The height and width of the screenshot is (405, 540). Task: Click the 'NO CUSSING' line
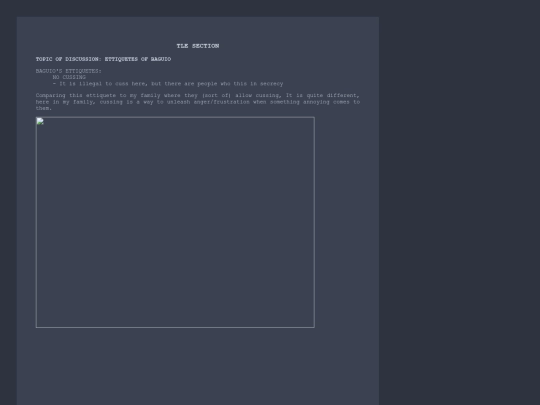point(69,77)
